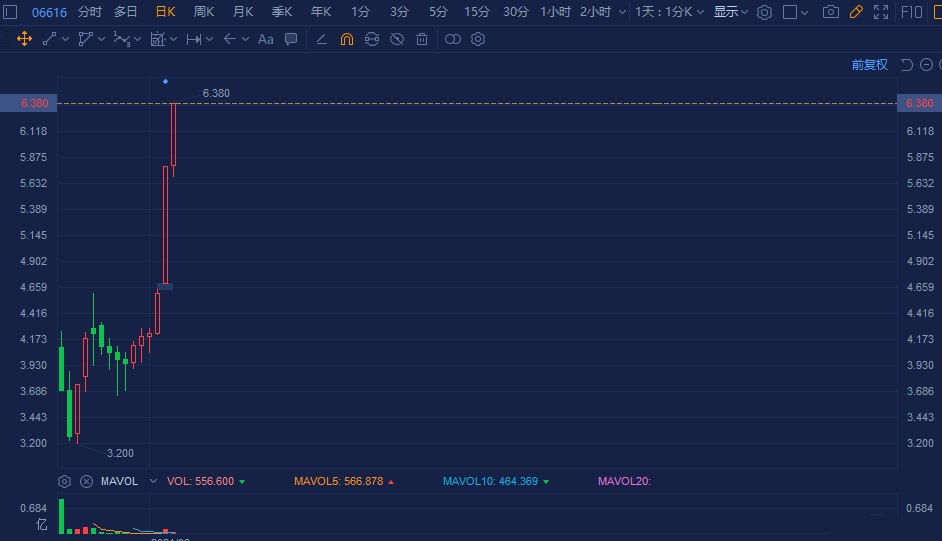Select the move/pan crosshair tool
Image resolution: width=942 pixels, height=541 pixels.
(x=25, y=39)
